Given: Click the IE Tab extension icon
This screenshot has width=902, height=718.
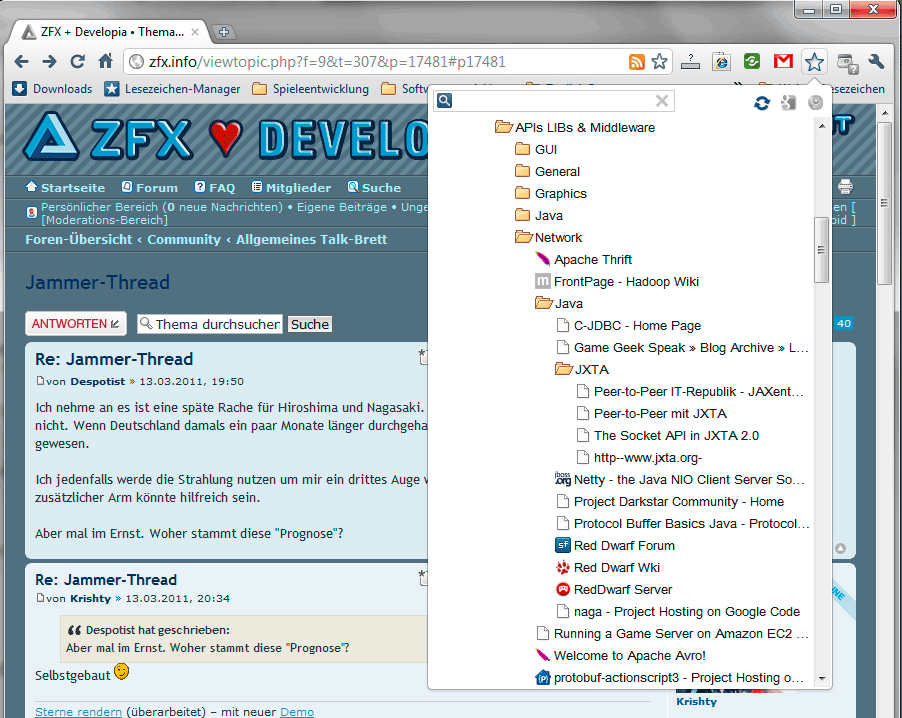Looking at the screenshot, I should 721,62.
